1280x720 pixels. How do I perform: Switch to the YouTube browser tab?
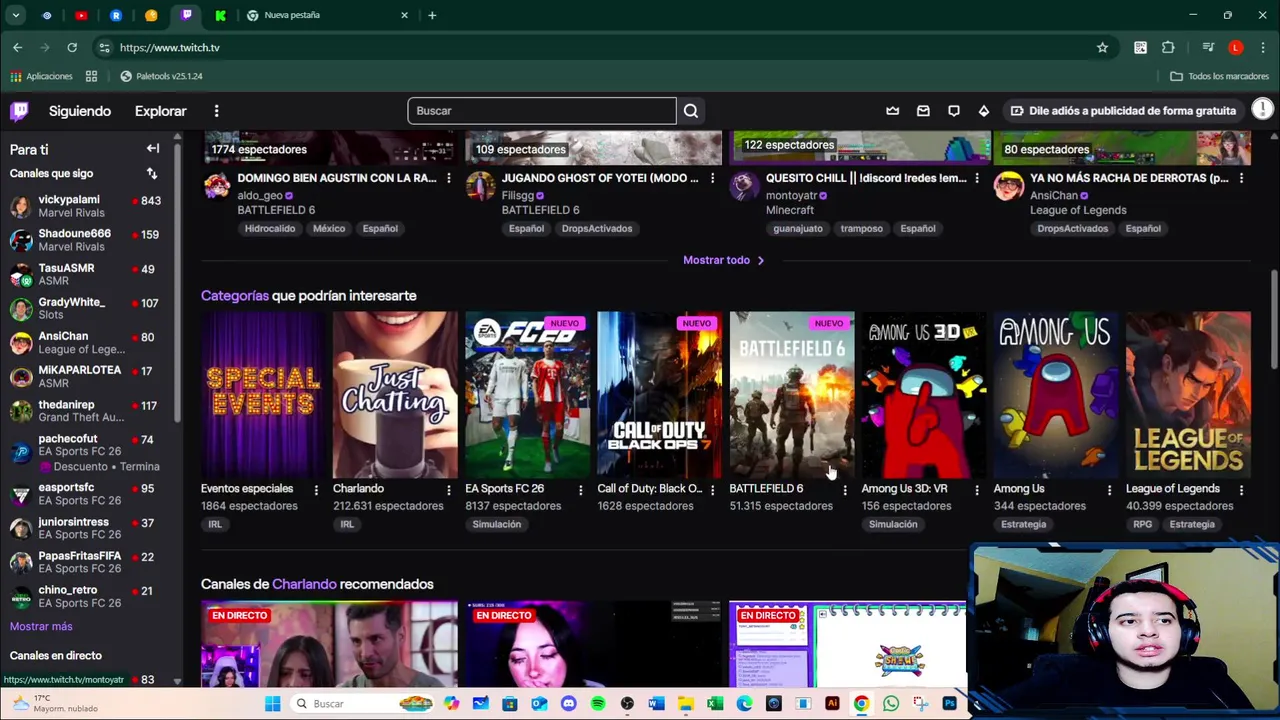click(x=81, y=15)
